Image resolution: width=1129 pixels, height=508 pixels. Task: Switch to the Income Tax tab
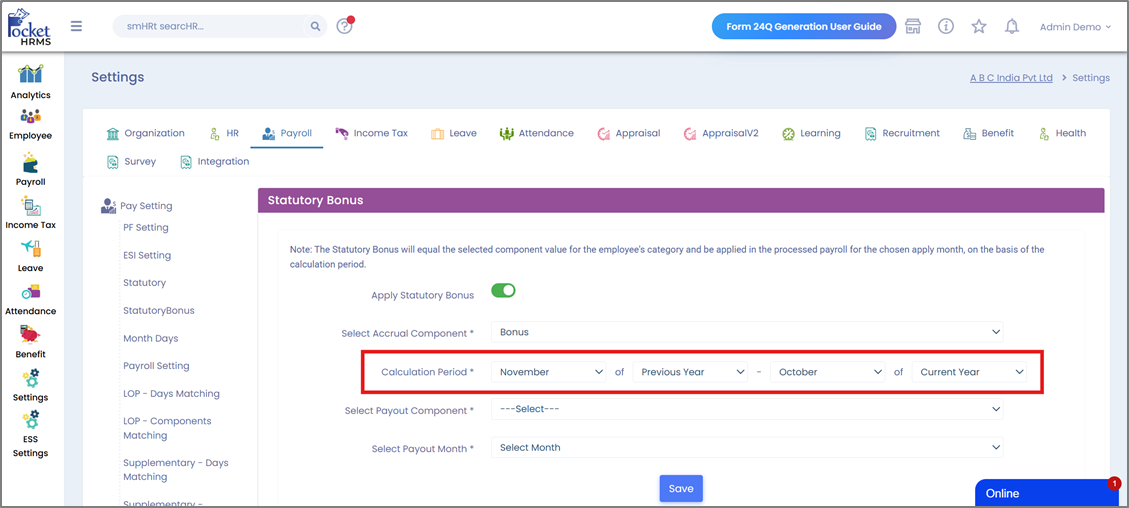[371, 133]
